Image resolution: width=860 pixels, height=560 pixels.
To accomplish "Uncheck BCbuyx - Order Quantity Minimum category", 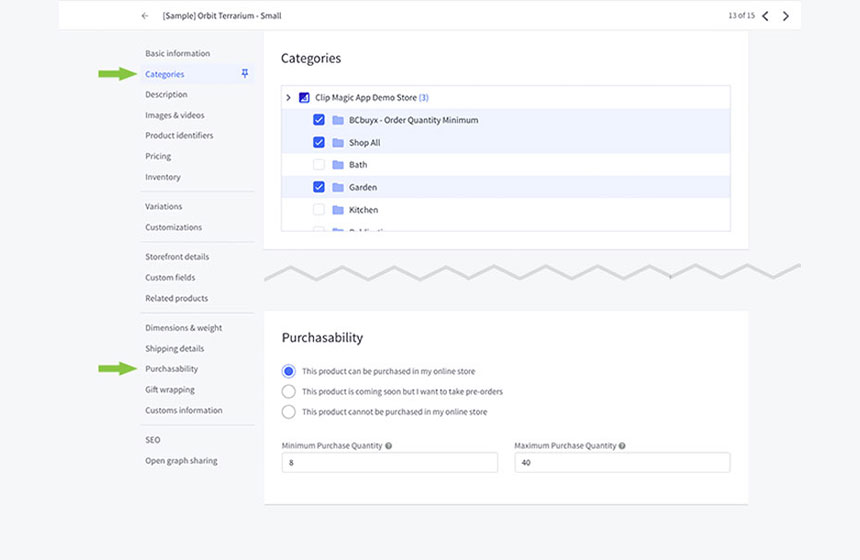I will coord(319,120).
